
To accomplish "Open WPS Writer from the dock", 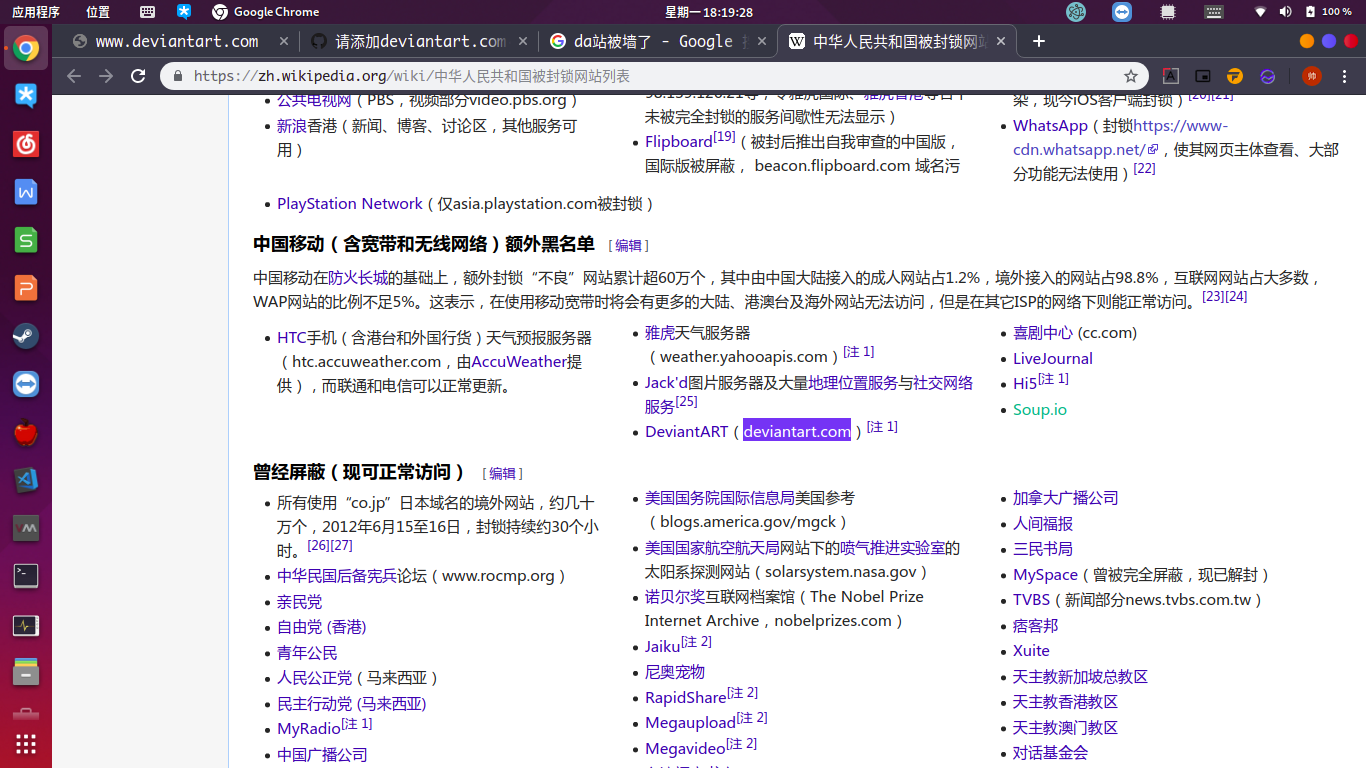I will point(25,192).
